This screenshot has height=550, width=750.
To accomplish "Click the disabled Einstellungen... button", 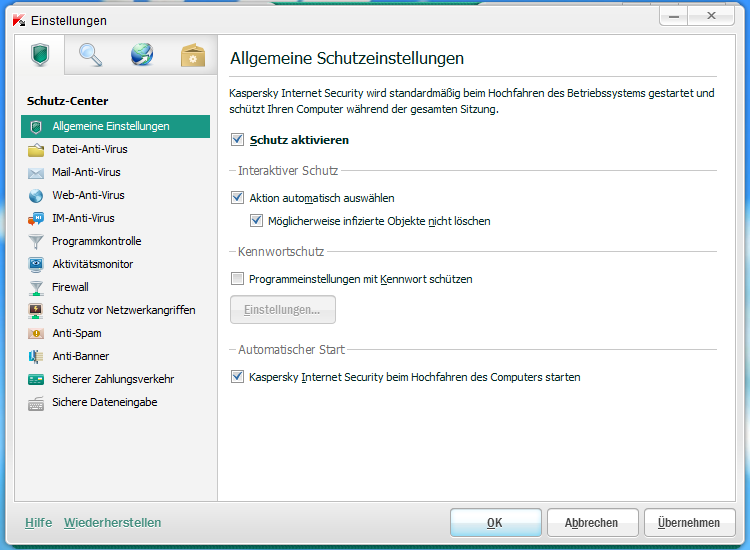I will [283, 309].
